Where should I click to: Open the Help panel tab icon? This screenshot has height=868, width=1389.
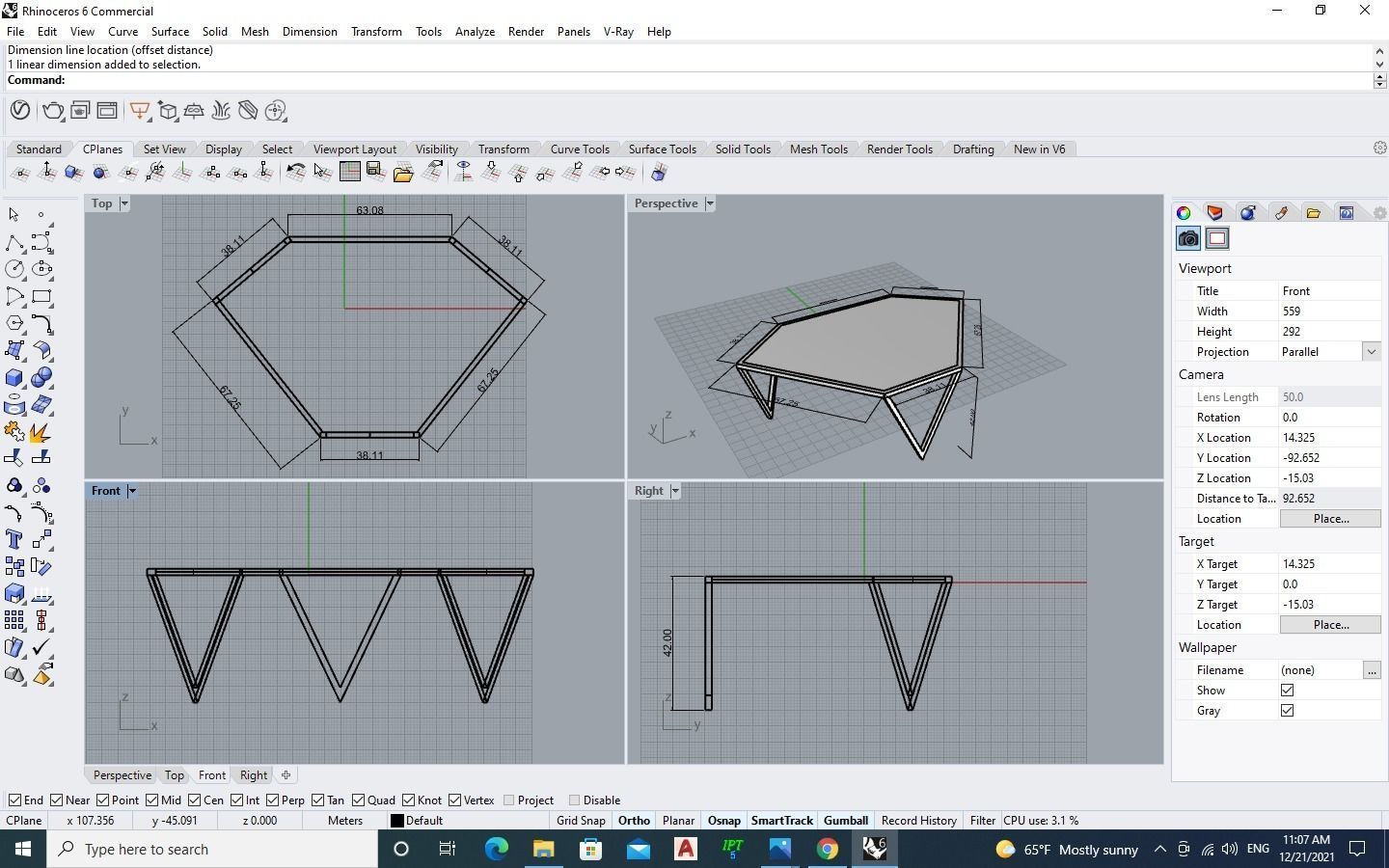[1347, 212]
